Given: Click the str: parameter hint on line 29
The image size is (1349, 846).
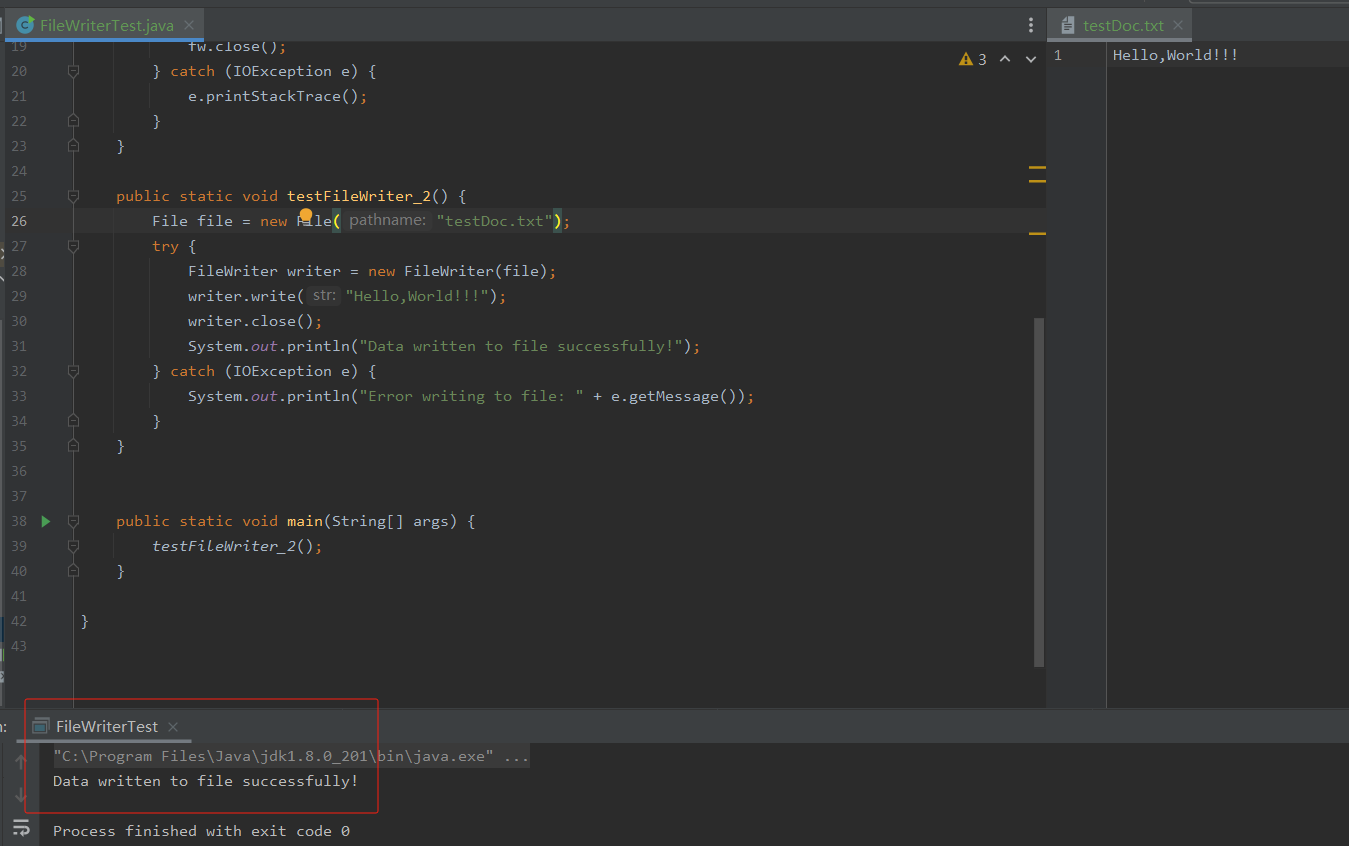Looking at the screenshot, I should 323,296.
